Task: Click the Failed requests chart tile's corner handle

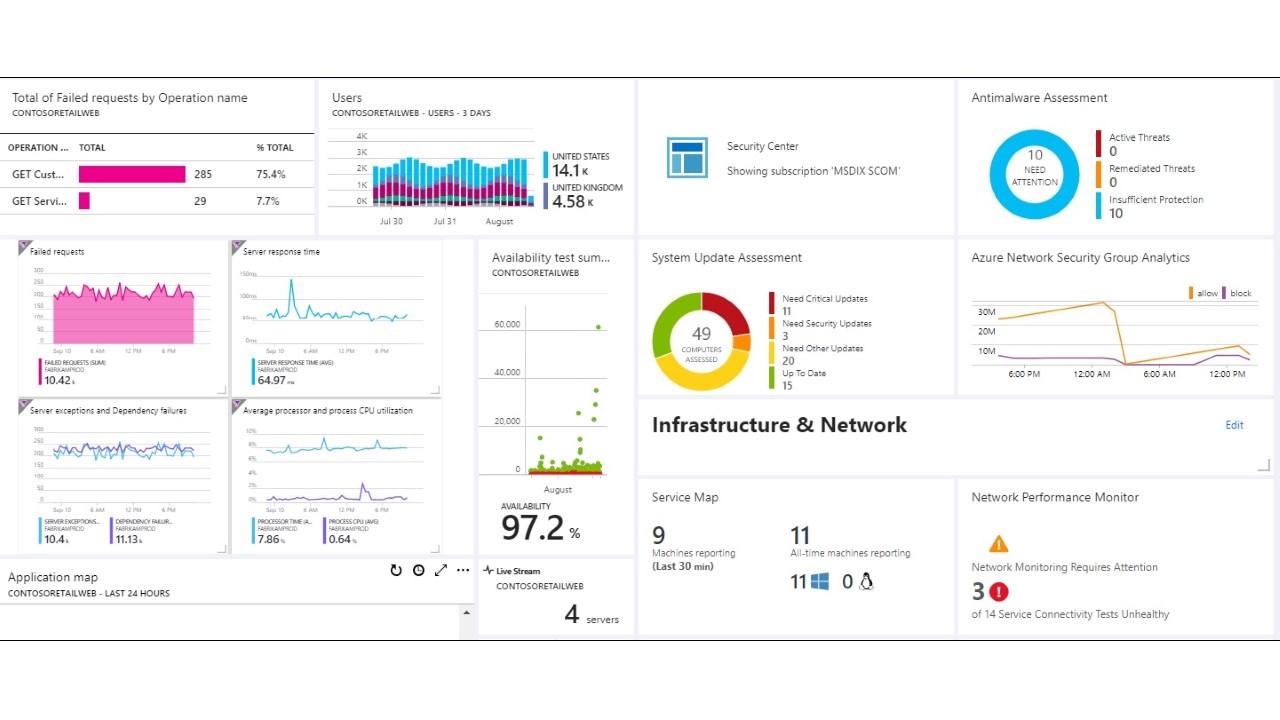Action: click(222, 388)
